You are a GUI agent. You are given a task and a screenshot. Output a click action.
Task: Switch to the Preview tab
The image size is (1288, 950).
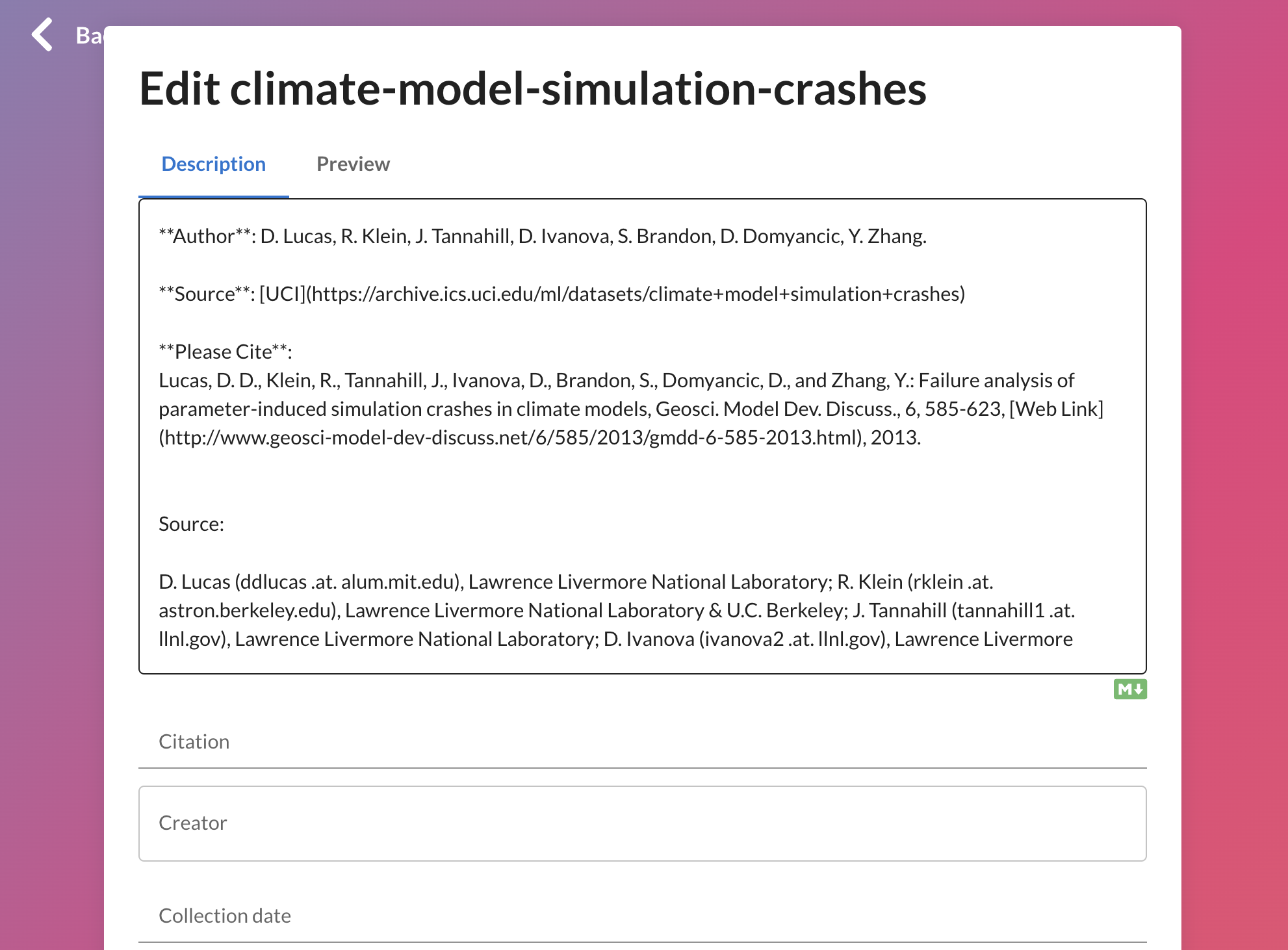pos(353,164)
